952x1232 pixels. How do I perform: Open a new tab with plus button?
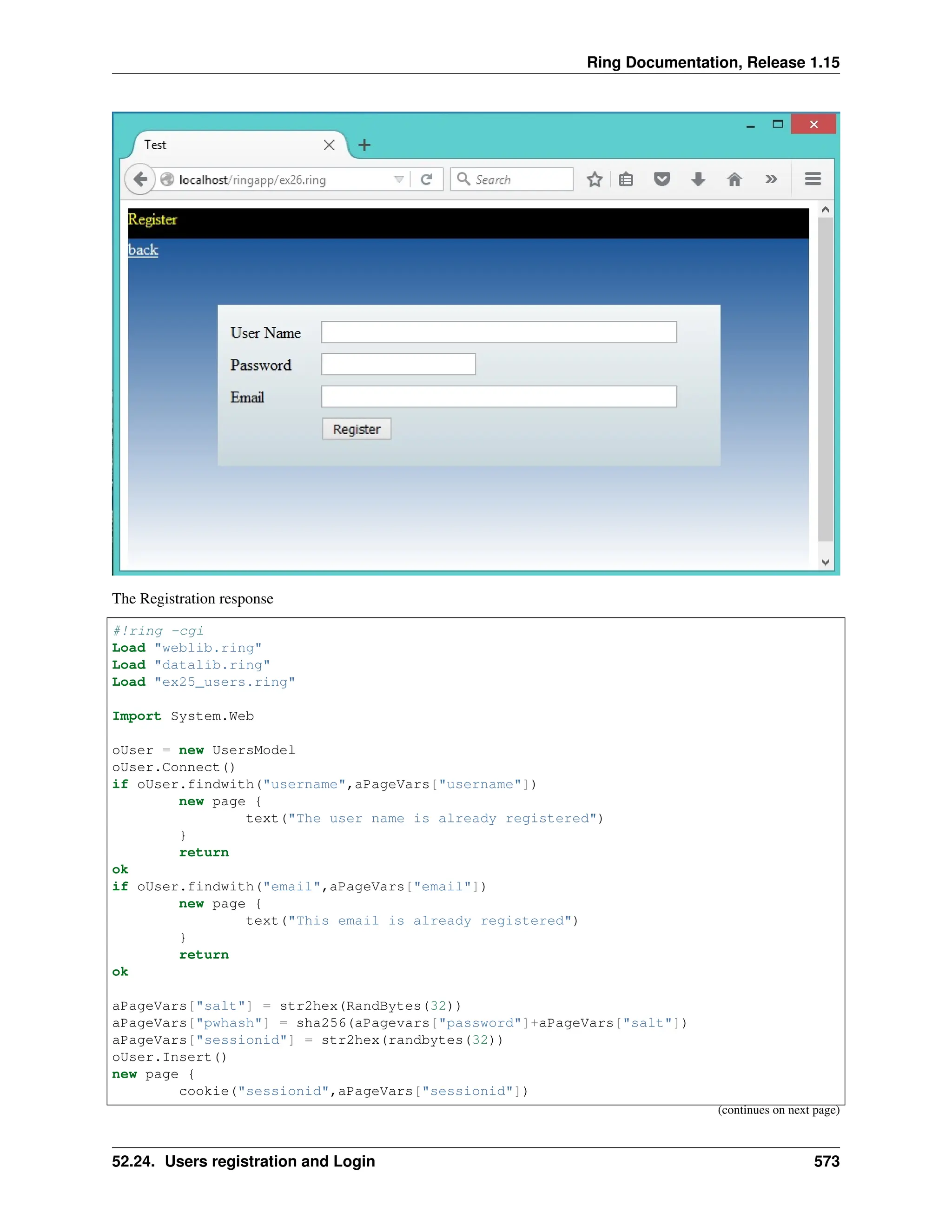364,145
